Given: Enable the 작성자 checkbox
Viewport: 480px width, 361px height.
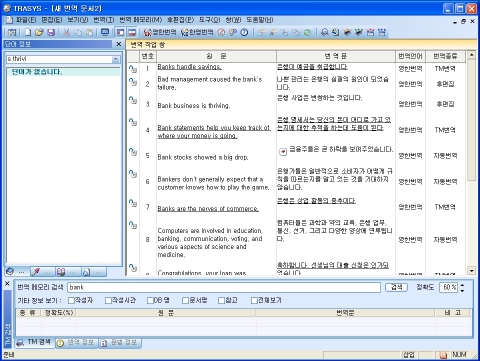Looking at the screenshot, I should pos(71,300).
